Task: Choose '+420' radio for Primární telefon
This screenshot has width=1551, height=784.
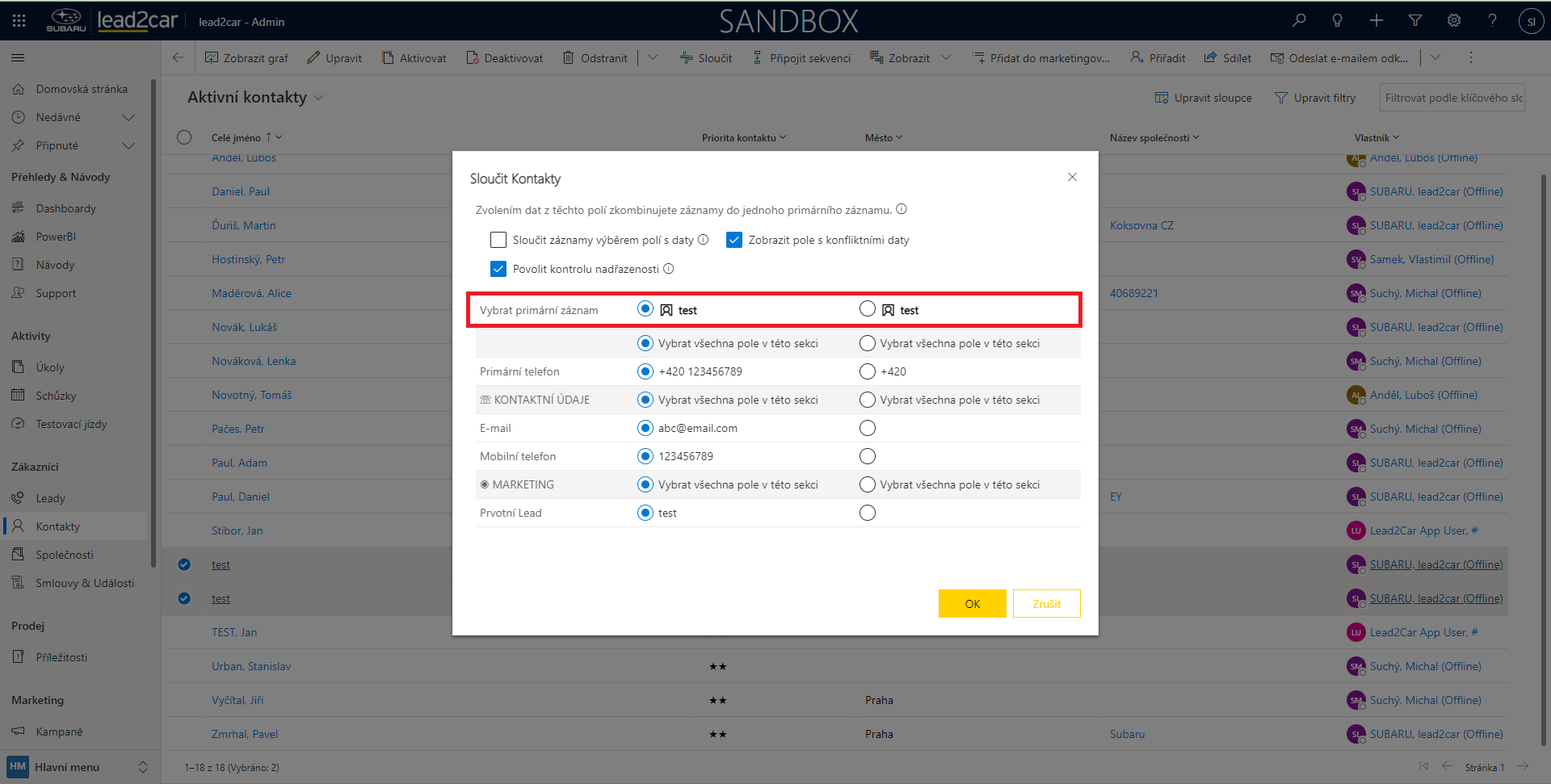Action: [868, 371]
